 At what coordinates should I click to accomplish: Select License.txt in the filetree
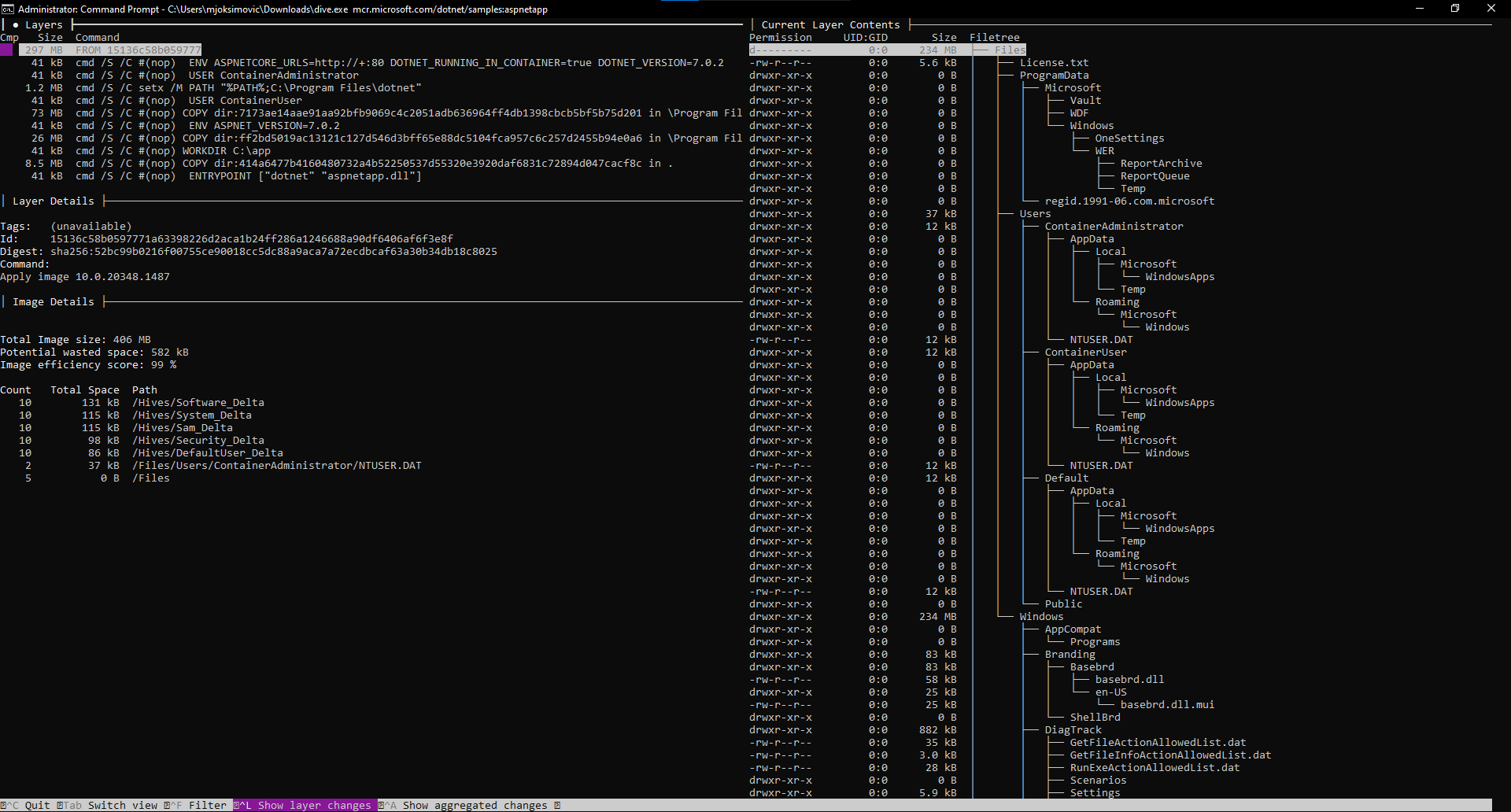1055,61
